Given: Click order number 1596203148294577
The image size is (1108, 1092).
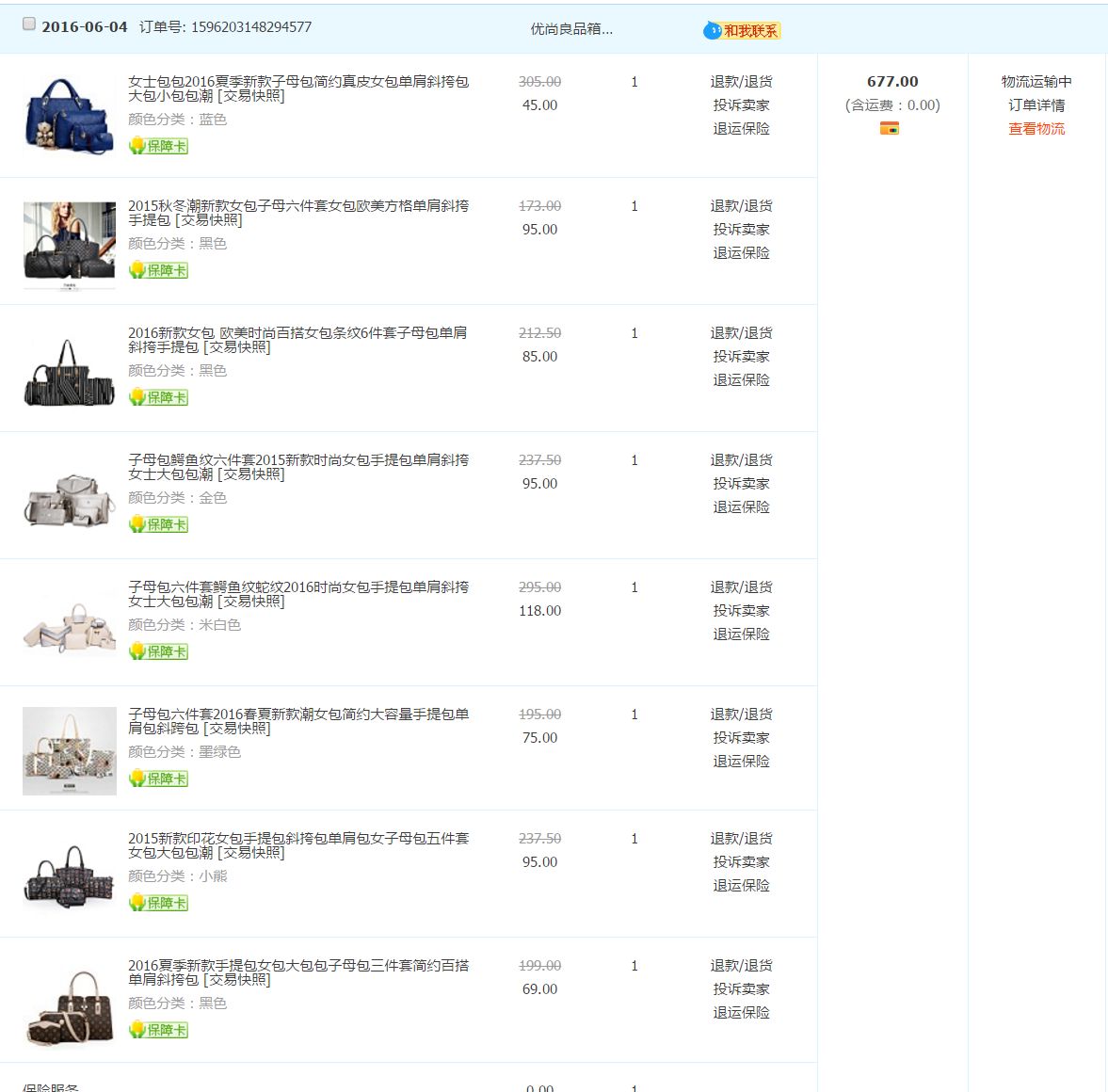Looking at the screenshot, I should (x=251, y=27).
